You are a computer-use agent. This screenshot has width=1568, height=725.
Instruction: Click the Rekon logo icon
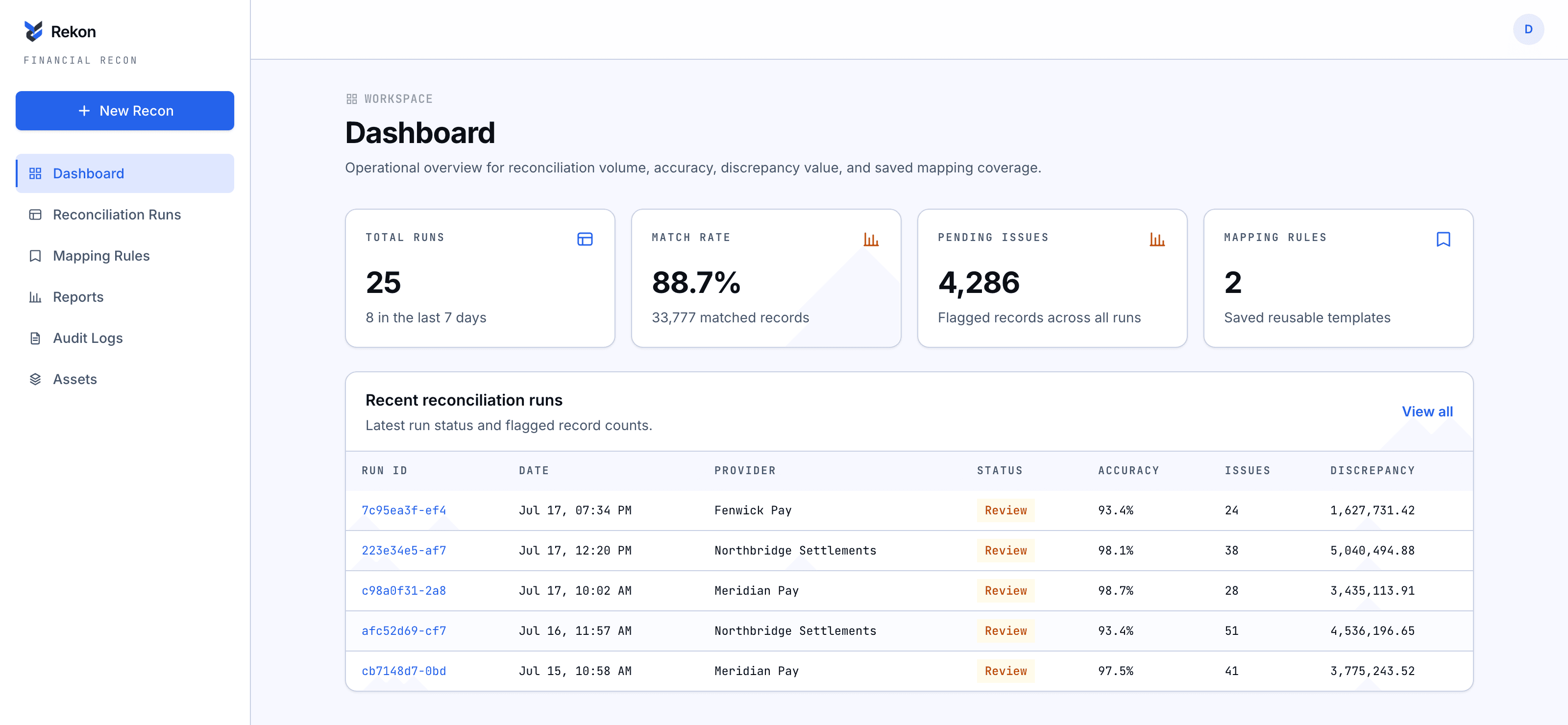pyautogui.click(x=33, y=31)
